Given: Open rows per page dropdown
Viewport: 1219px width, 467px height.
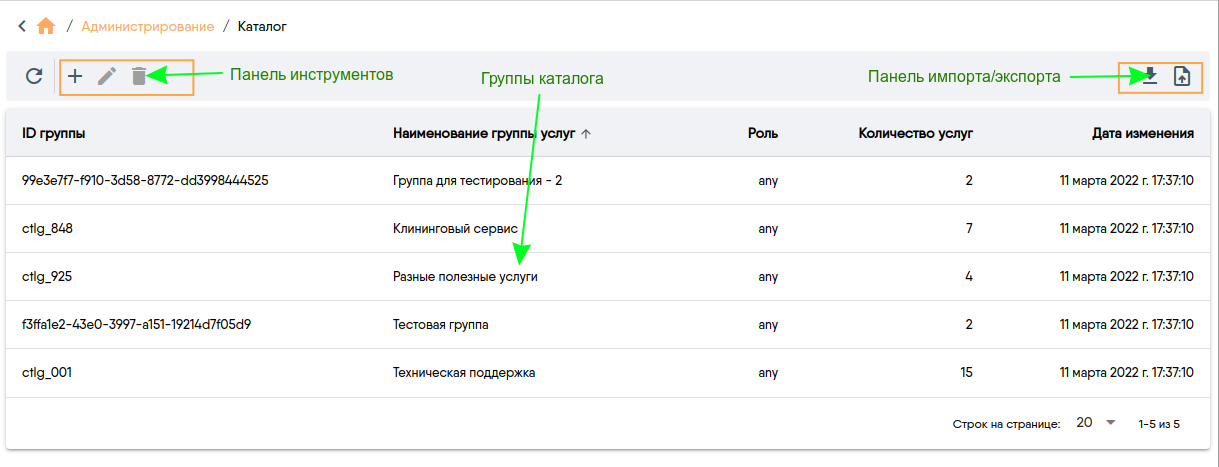Looking at the screenshot, I should point(1096,423).
